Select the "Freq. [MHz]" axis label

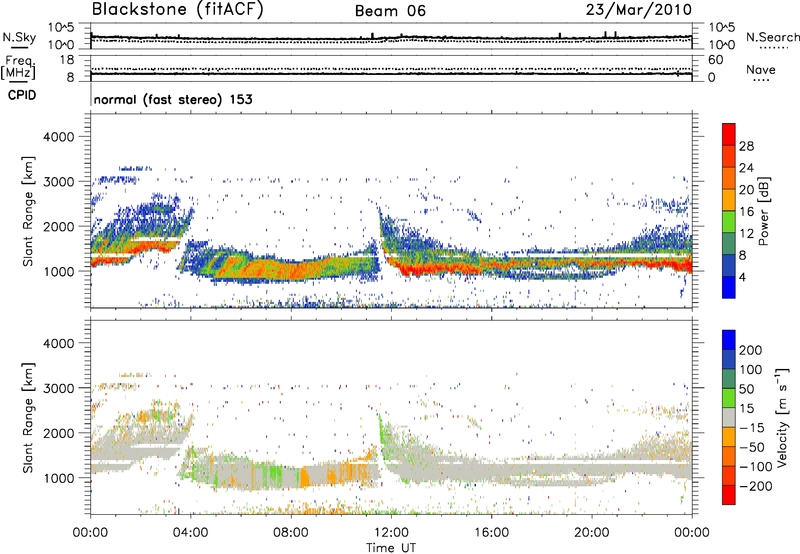[18, 68]
